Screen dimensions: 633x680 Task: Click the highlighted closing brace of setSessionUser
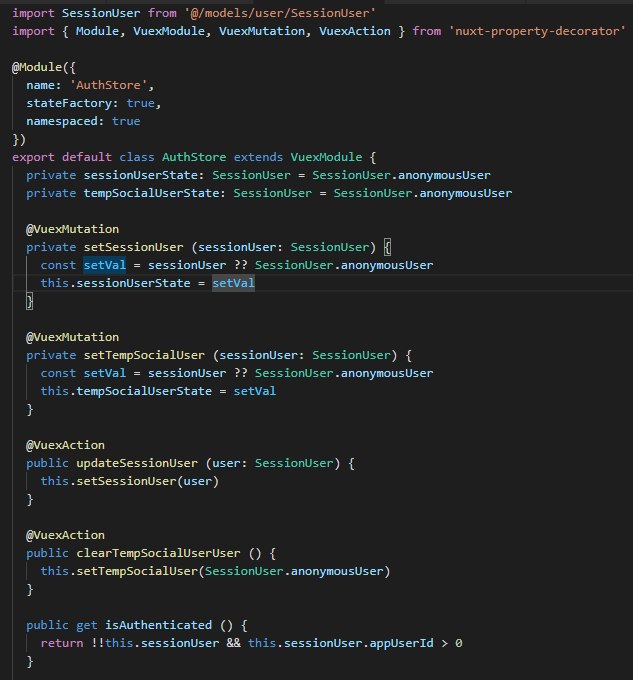(29, 301)
